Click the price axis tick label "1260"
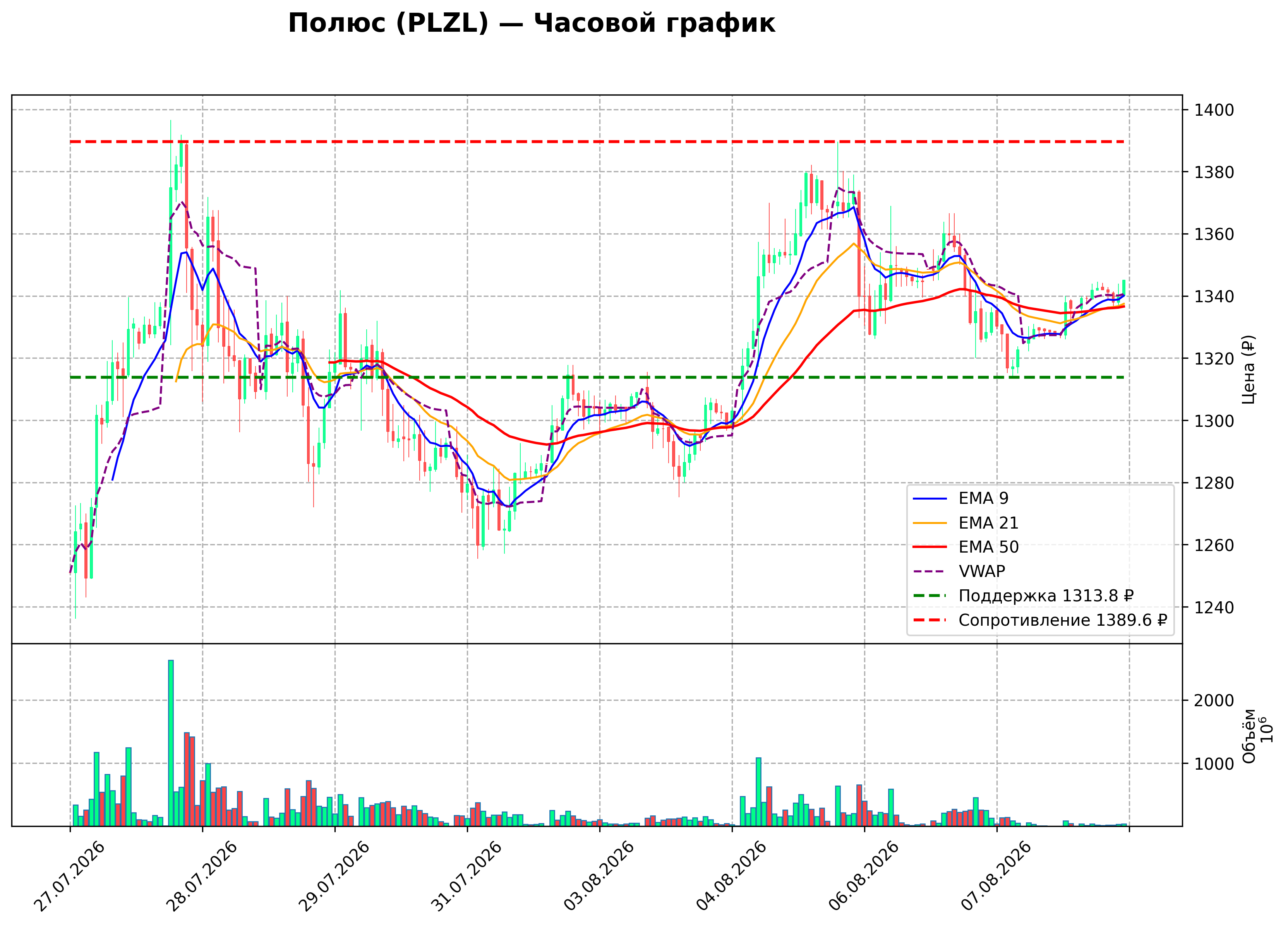Image resolution: width=1288 pixels, height=926 pixels. (1214, 545)
